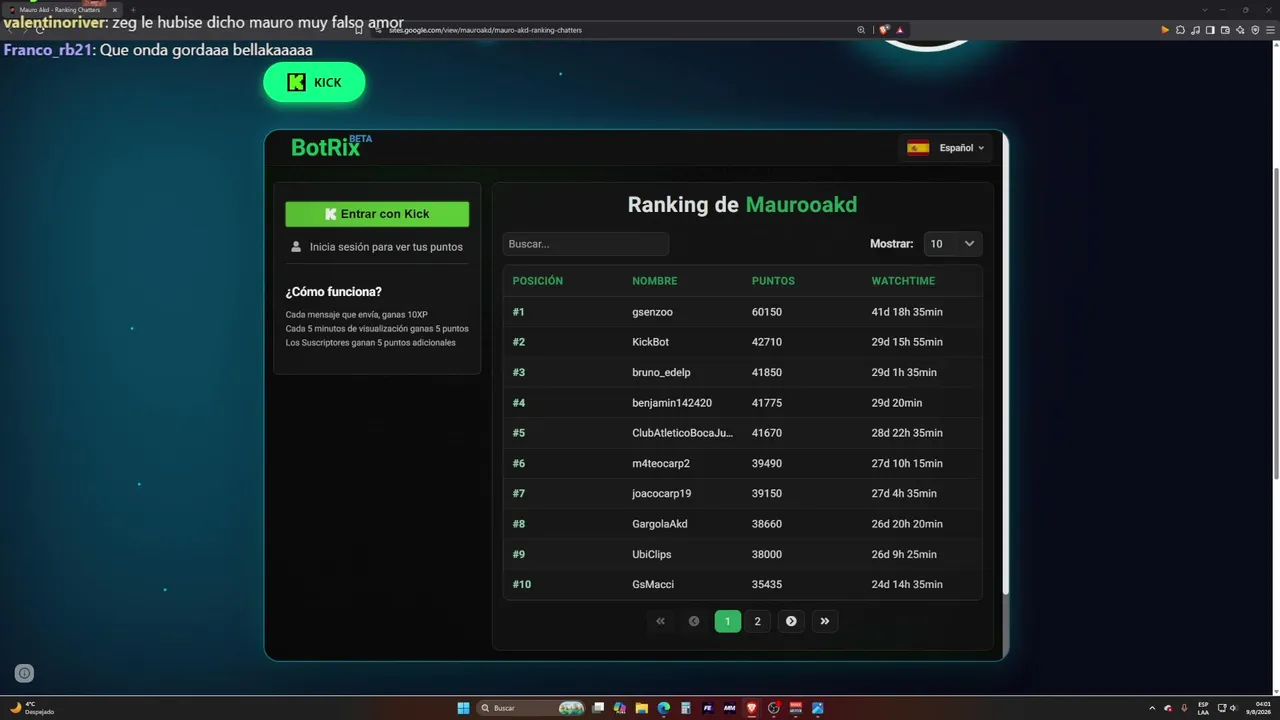Click the 60150 points value
1280x720 pixels.
(767, 312)
